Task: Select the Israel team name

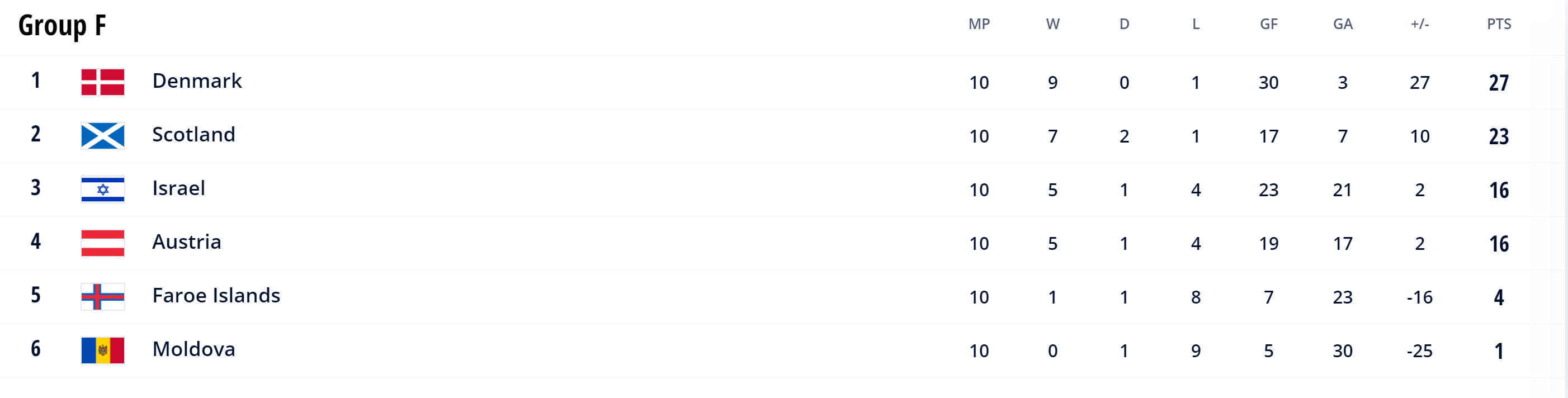Action: click(x=178, y=188)
